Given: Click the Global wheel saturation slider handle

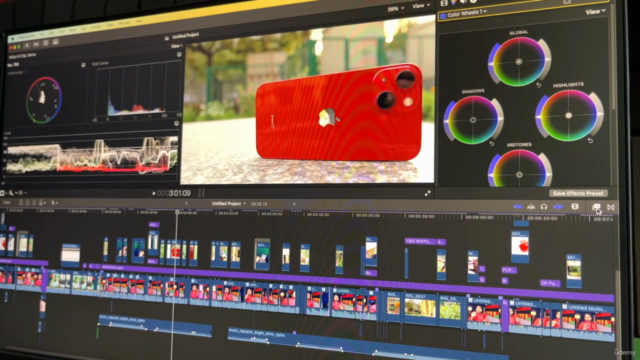Looking at the screenshot, I should 491,64.
